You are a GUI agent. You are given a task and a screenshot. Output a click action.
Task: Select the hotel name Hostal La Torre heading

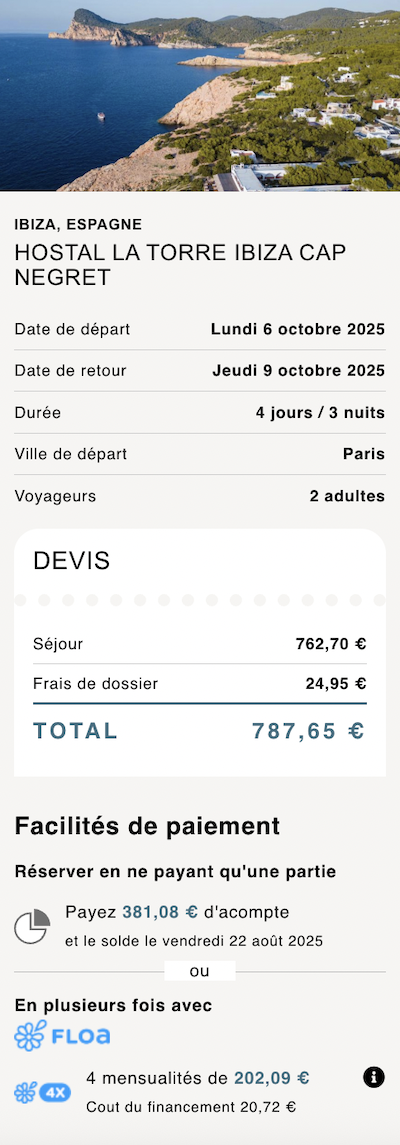[x=180, y=264]
